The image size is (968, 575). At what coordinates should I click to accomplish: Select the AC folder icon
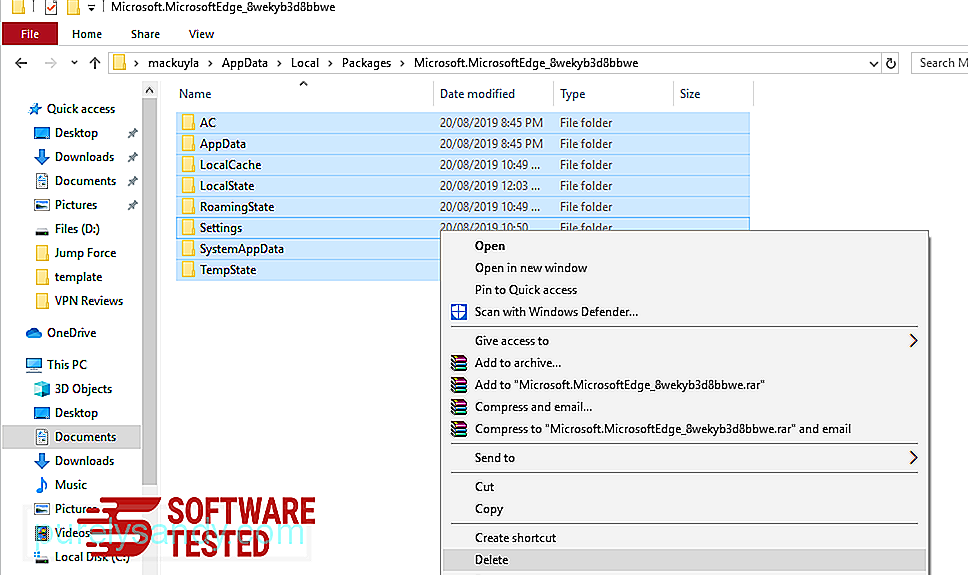coord(188,122)
